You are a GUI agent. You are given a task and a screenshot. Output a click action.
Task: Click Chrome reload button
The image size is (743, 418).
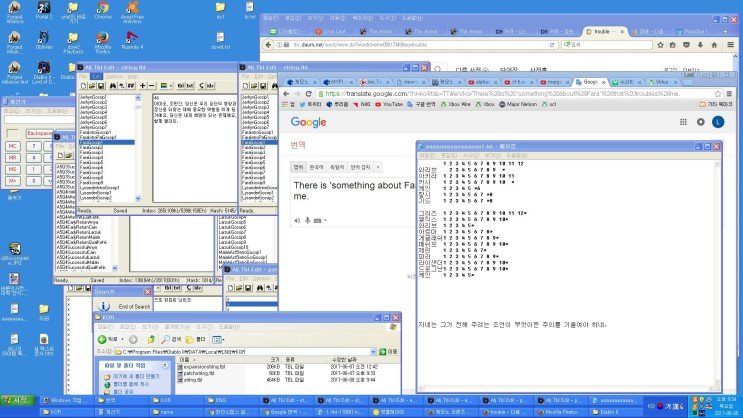pyautogui.click(x=308, y=94)
